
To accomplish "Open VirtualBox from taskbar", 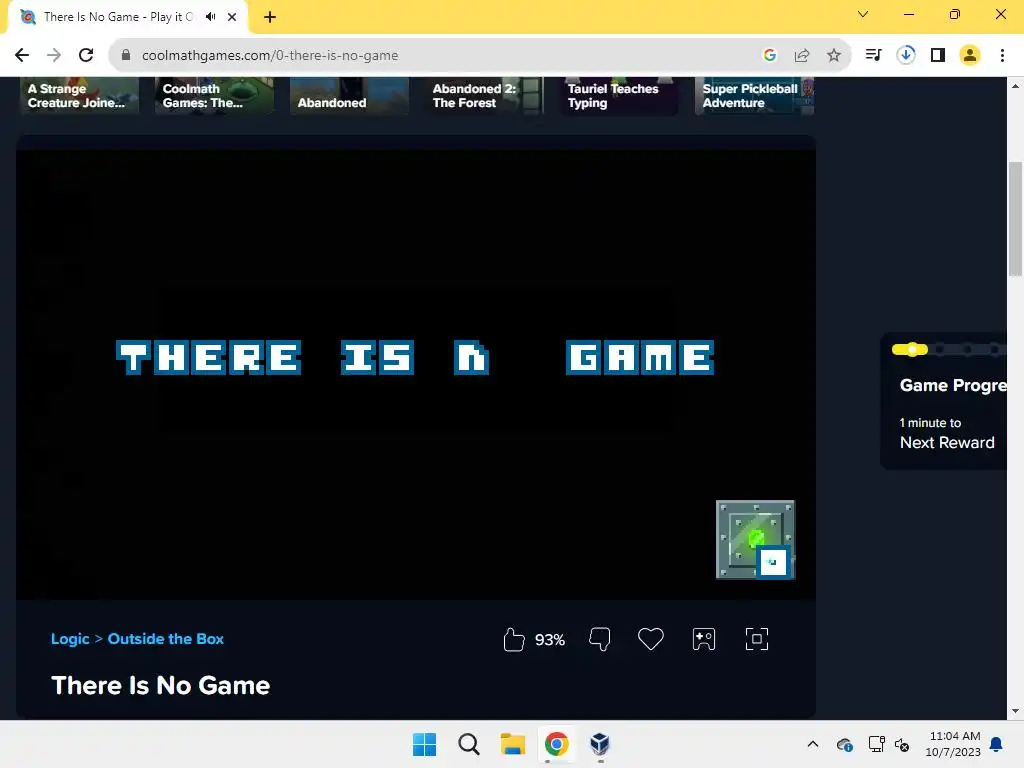I will tap(600, 744).
